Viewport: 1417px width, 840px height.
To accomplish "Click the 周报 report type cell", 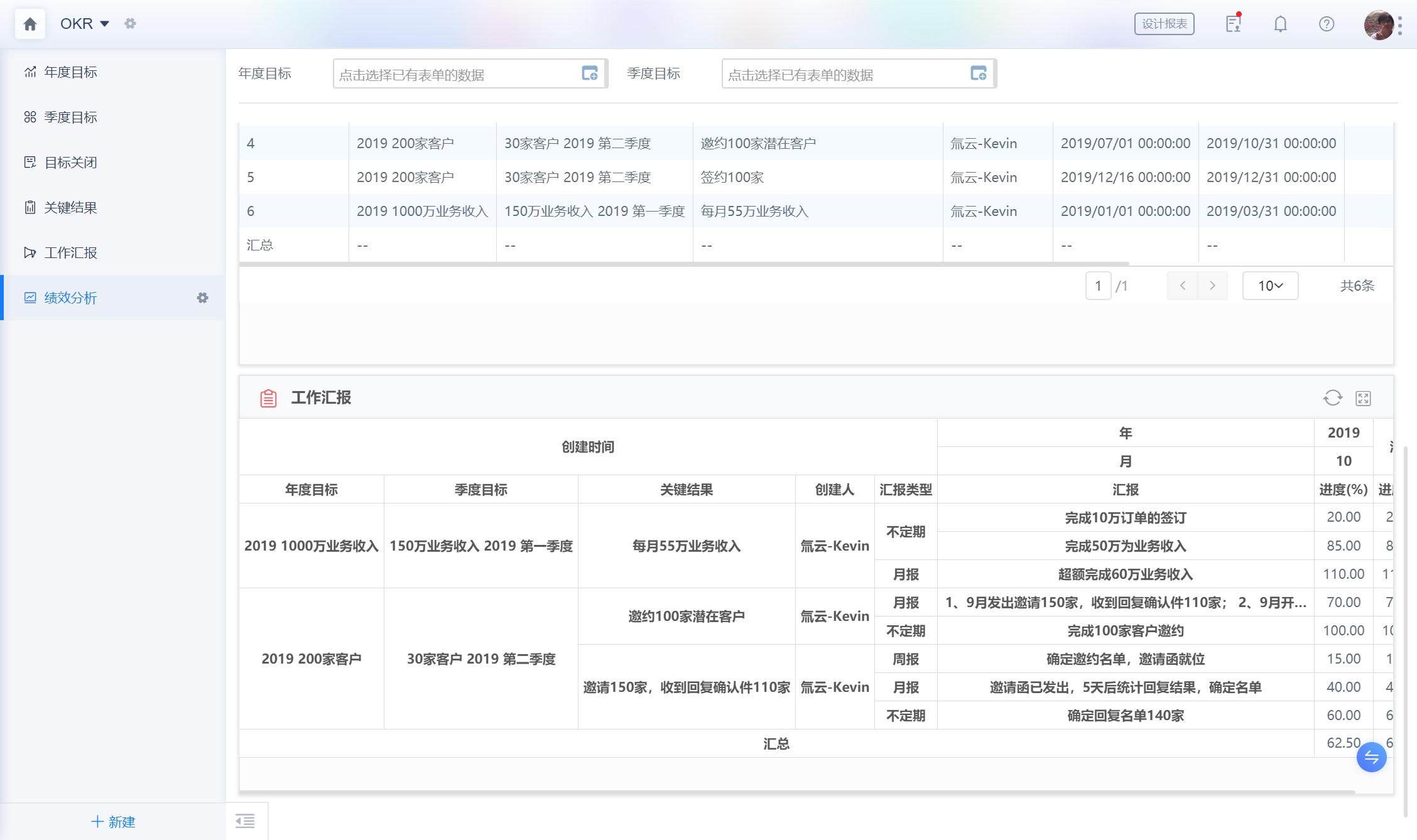I will (906, 659).
